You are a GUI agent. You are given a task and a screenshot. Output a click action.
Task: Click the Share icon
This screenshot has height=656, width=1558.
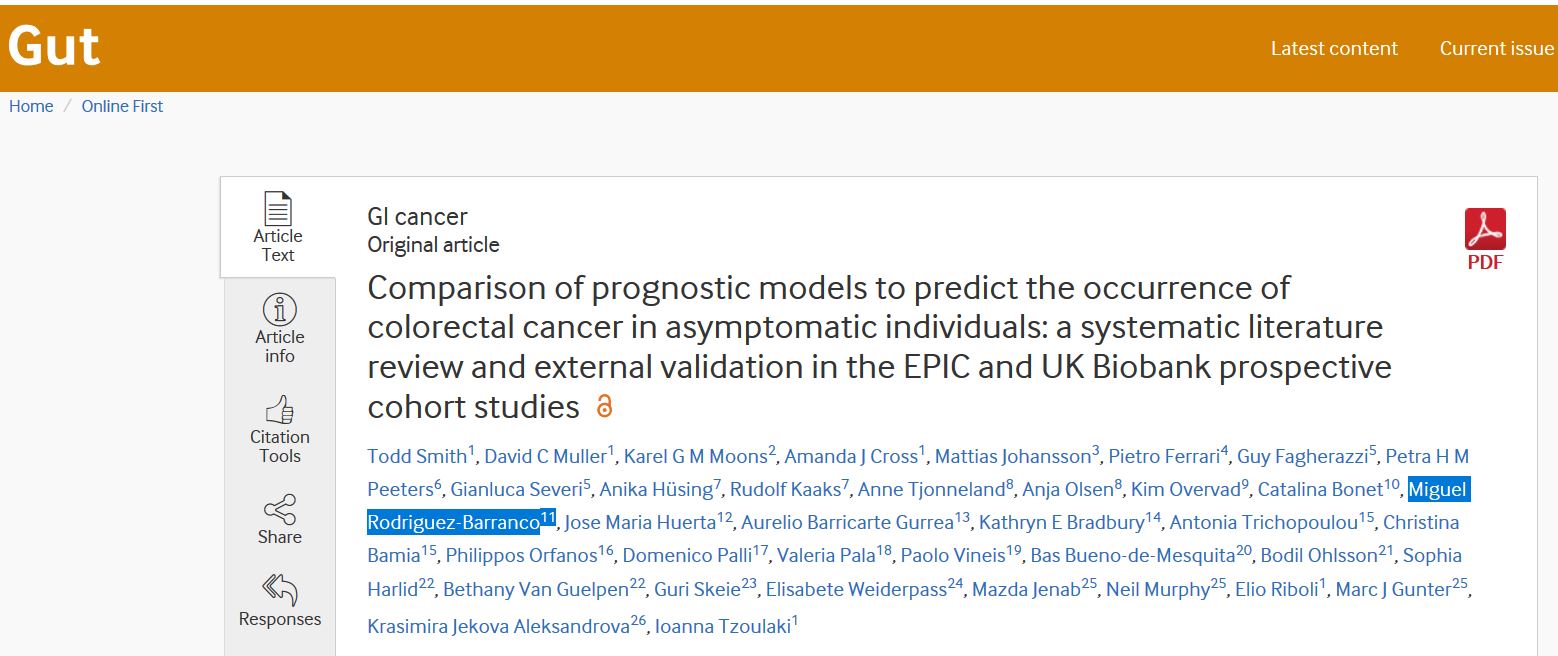tap(279, 509)
